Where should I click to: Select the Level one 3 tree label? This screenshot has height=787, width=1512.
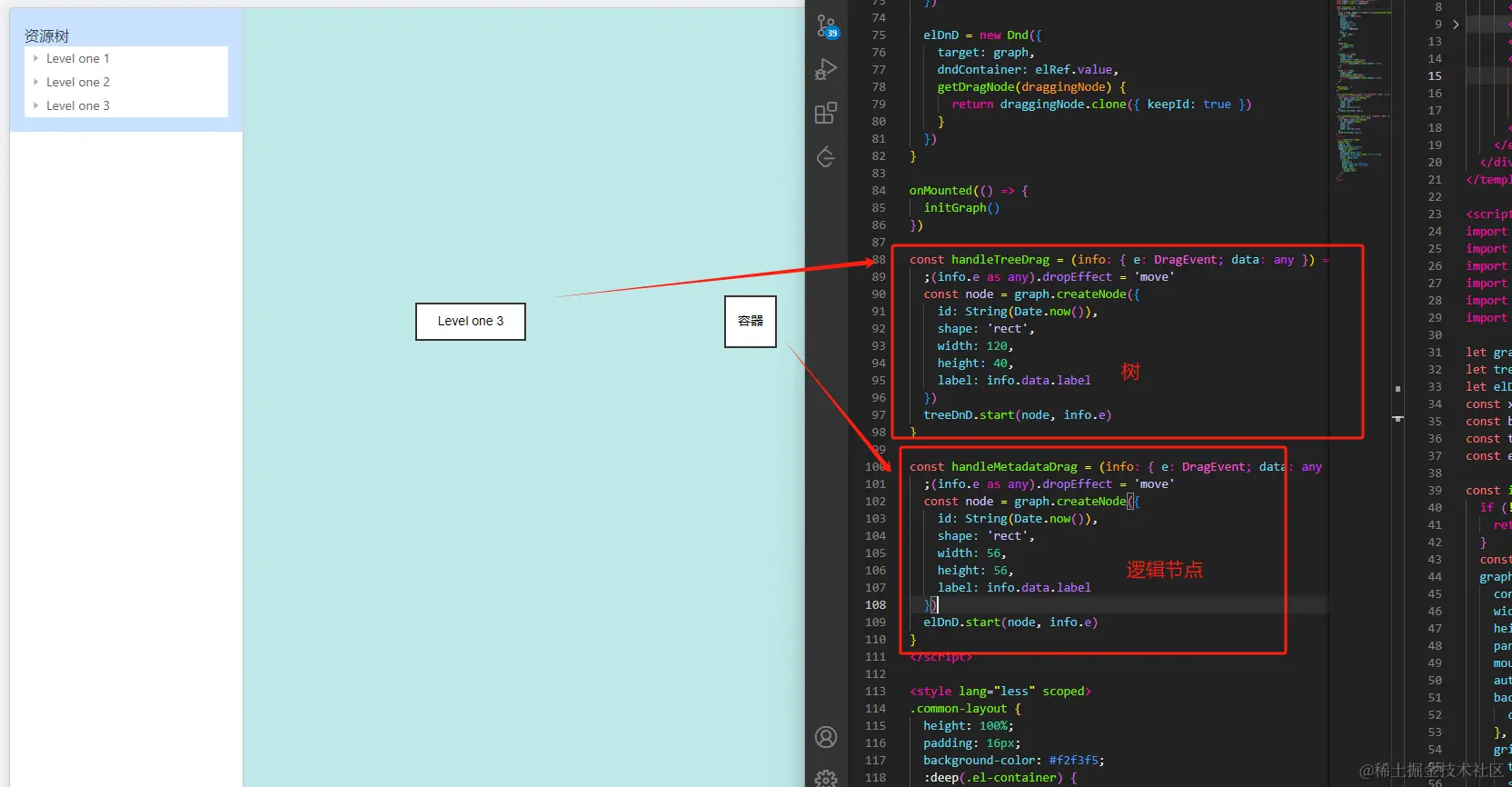pyautogui.click(x=78, y=105)
